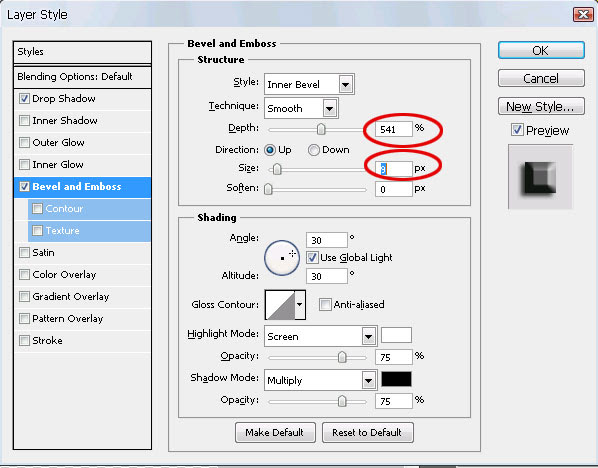Screen dimensions: 598x468
Task: Select the Satin effect row label
Action: pos(43,252)
